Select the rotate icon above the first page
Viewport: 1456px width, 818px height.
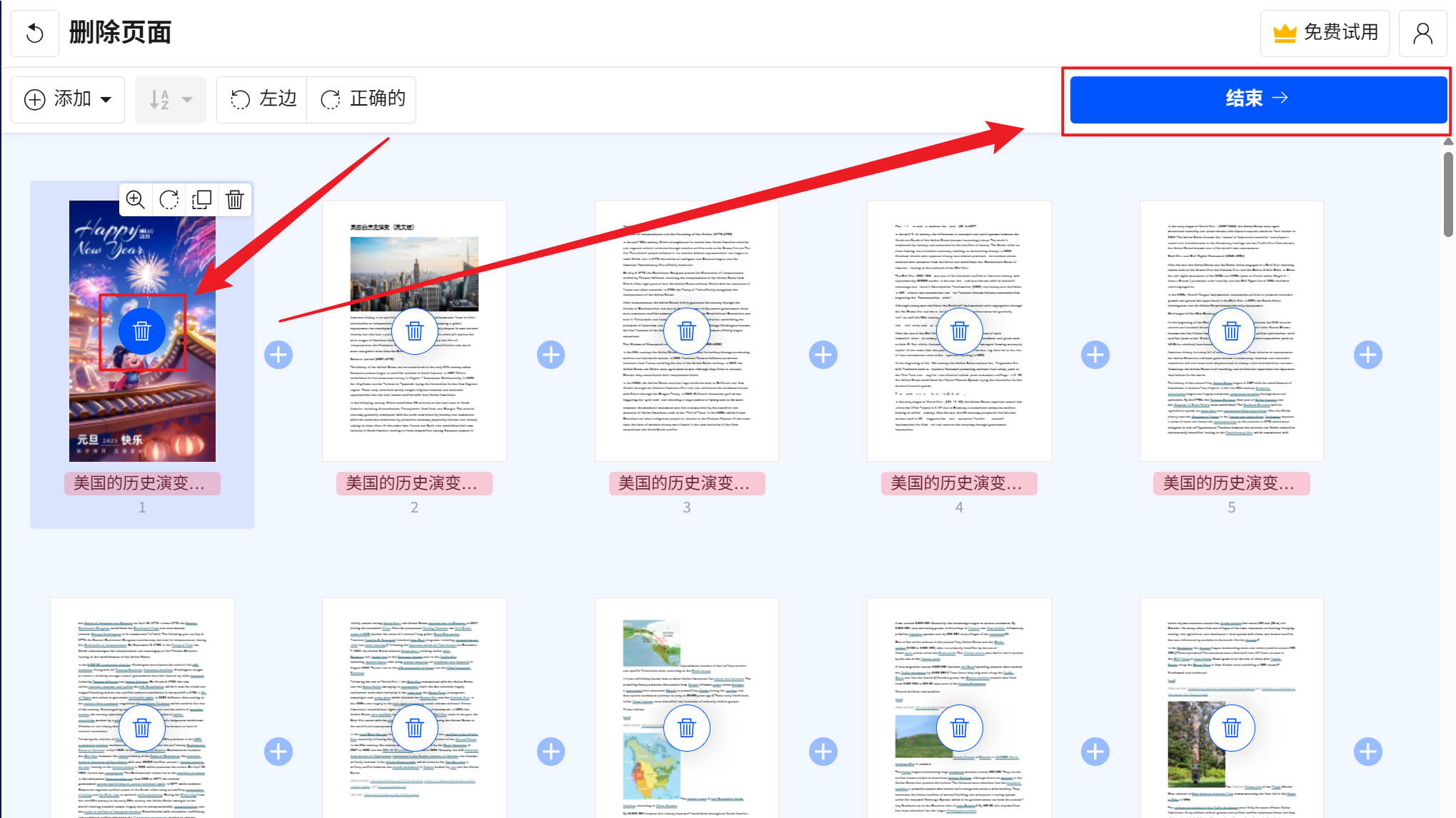click(x=169, y=200)
